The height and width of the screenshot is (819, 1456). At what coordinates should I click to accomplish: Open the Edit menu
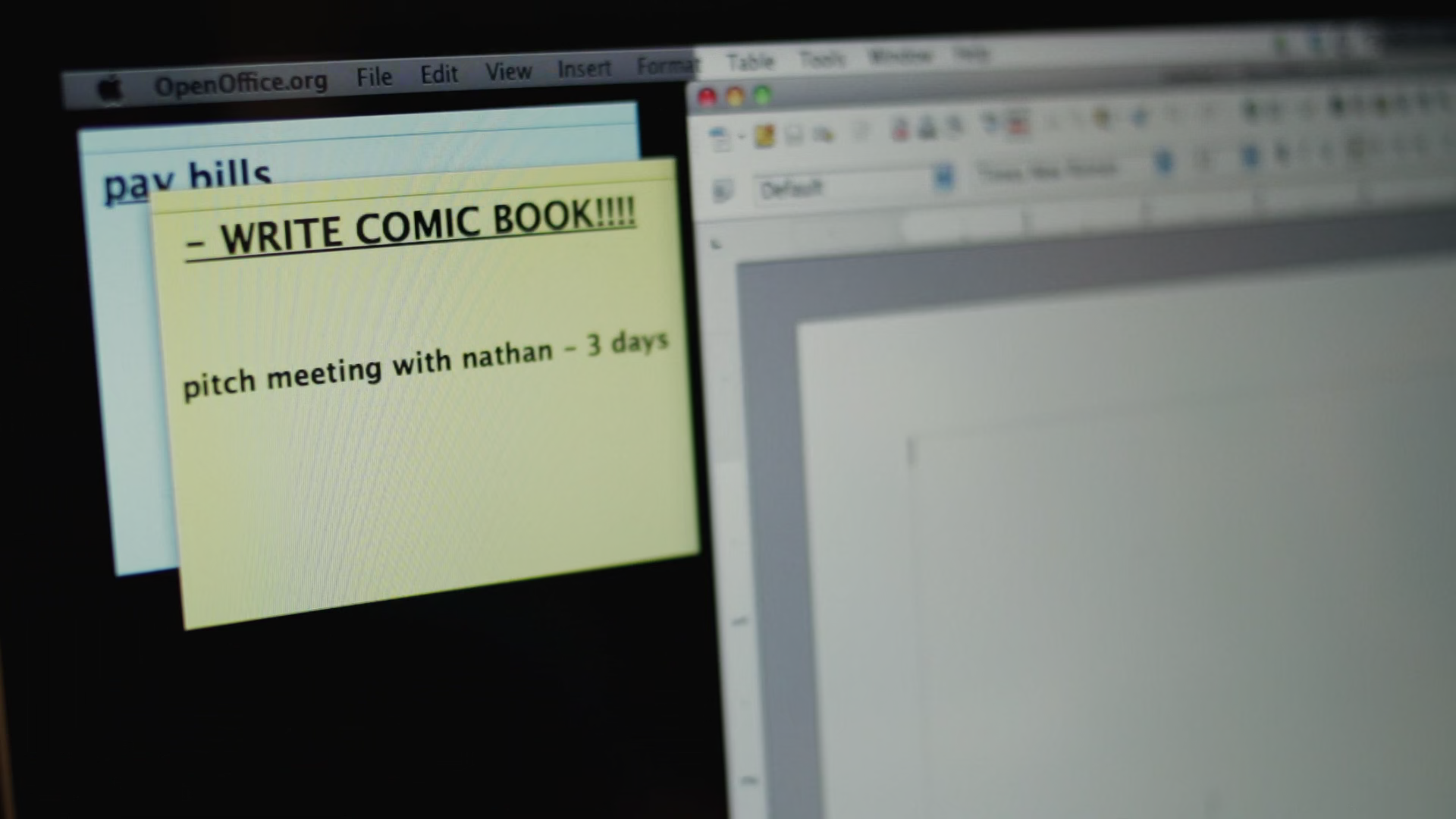pyautogui.click(x=439, y=74)
